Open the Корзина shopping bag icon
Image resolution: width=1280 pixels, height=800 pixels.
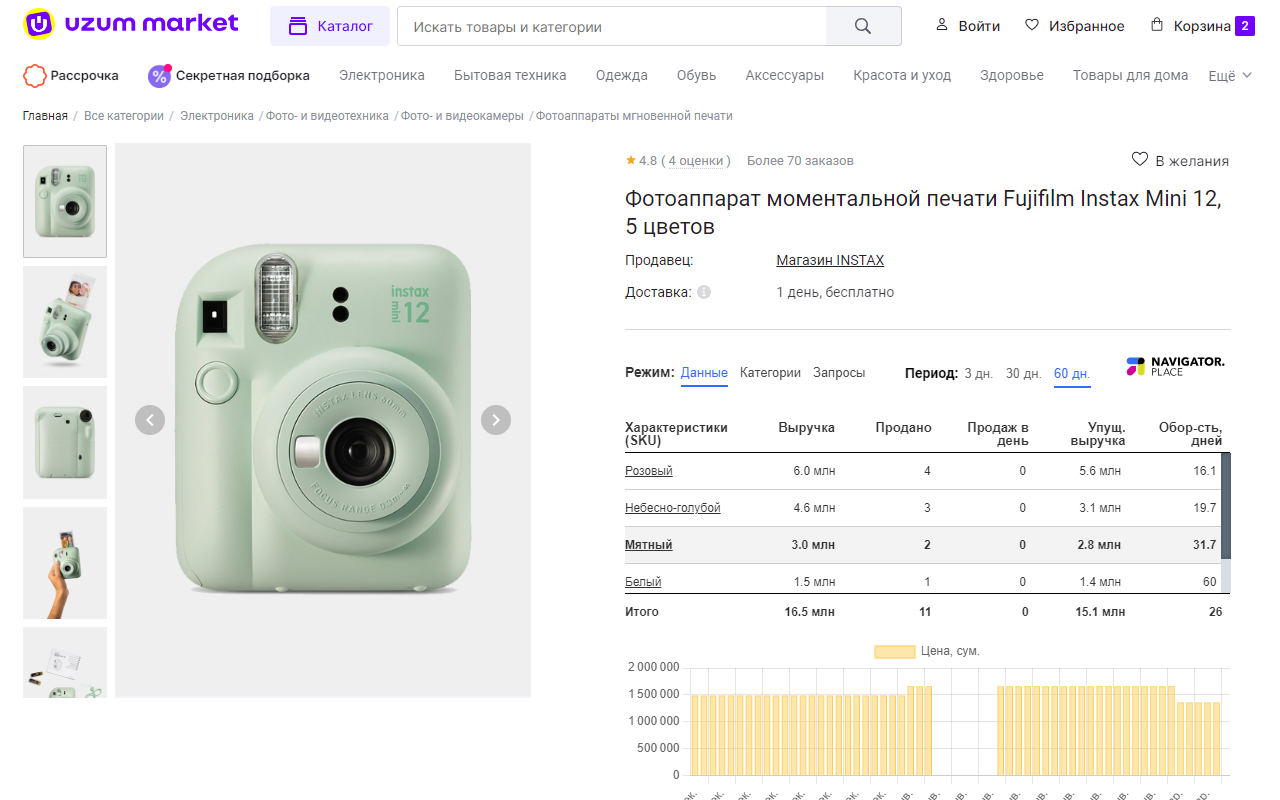click(1157, 25)
